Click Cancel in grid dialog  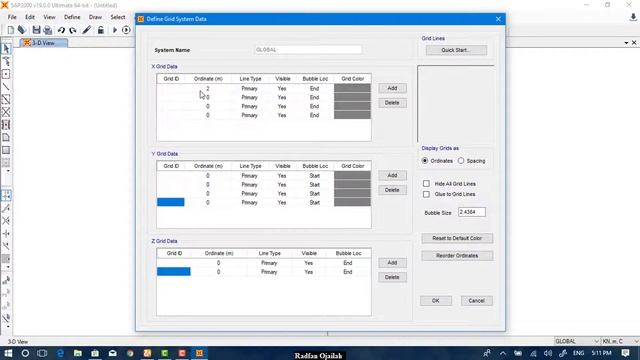point(476,301)
